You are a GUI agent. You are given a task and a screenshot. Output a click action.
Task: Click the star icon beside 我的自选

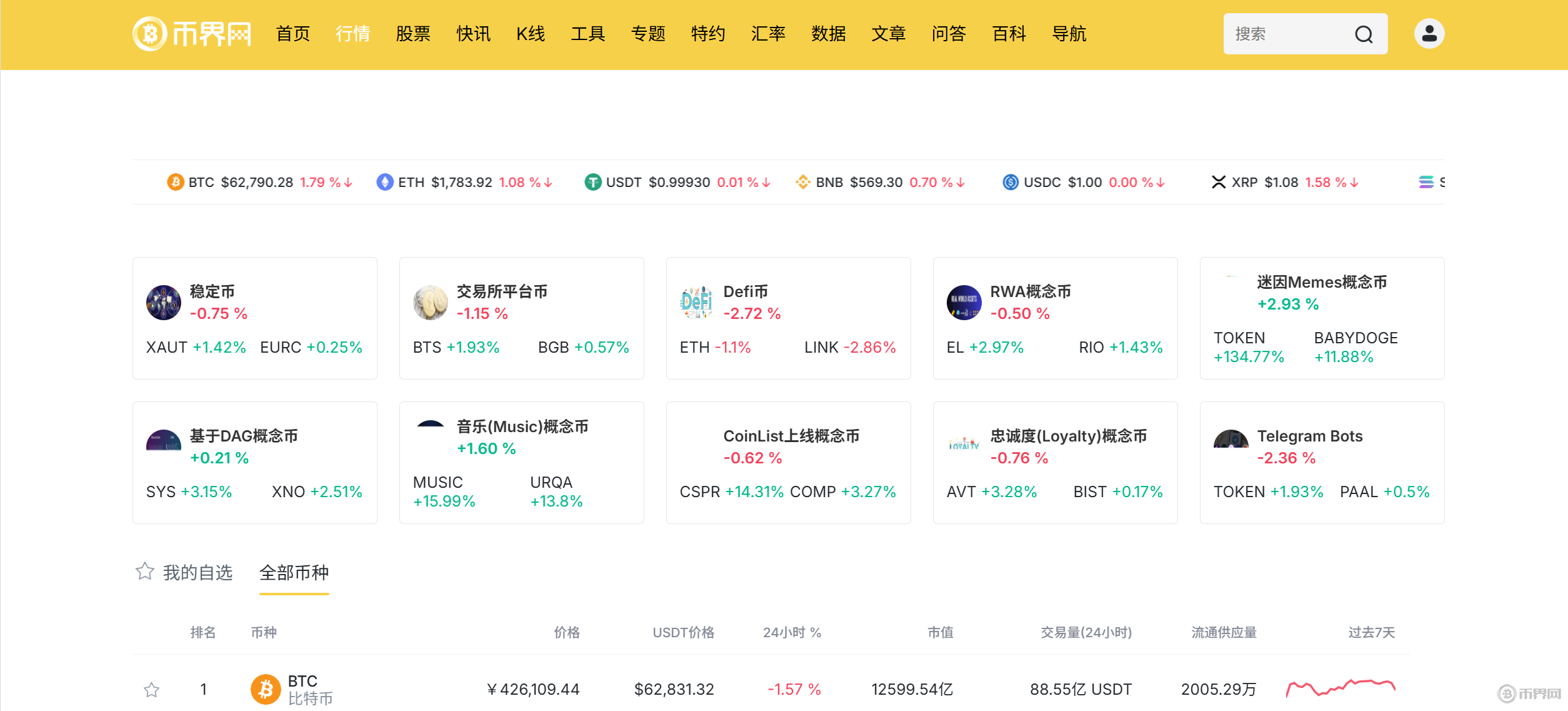[145, 571]
